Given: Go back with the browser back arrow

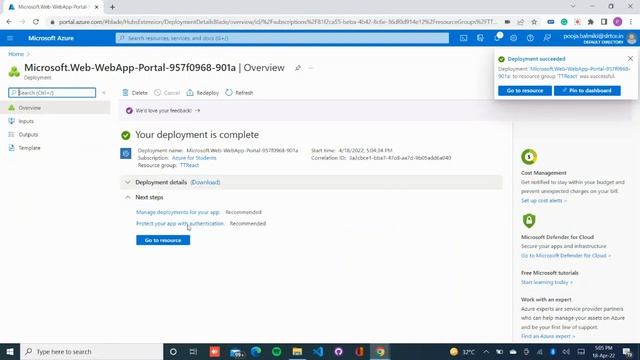Looking at the screenshot, I should click(x=9, y=22).
